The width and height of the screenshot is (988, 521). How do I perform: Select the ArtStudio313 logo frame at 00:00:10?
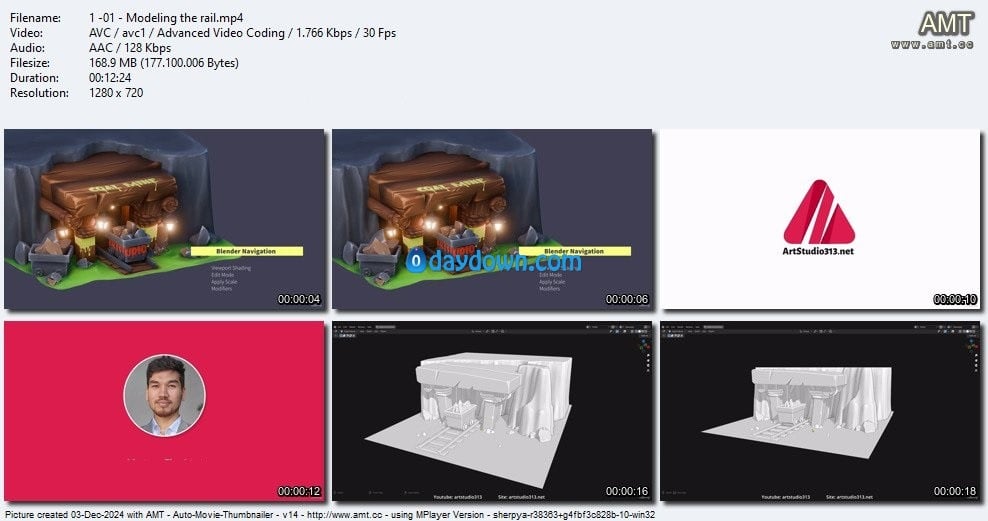(x=820, y=219)
